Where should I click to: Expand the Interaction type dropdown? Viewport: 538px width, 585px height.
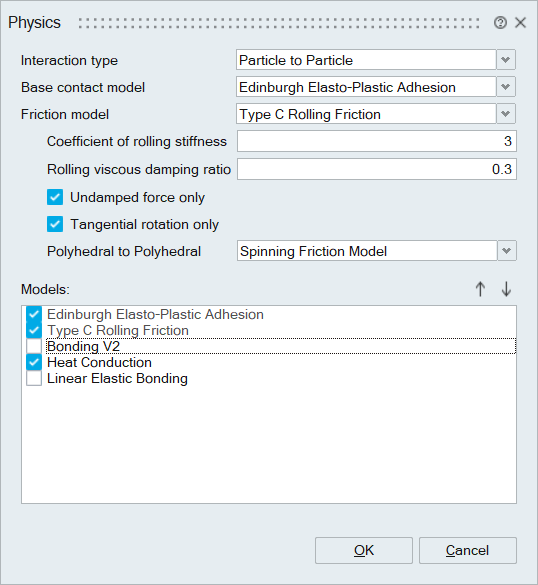coord(506,60)
